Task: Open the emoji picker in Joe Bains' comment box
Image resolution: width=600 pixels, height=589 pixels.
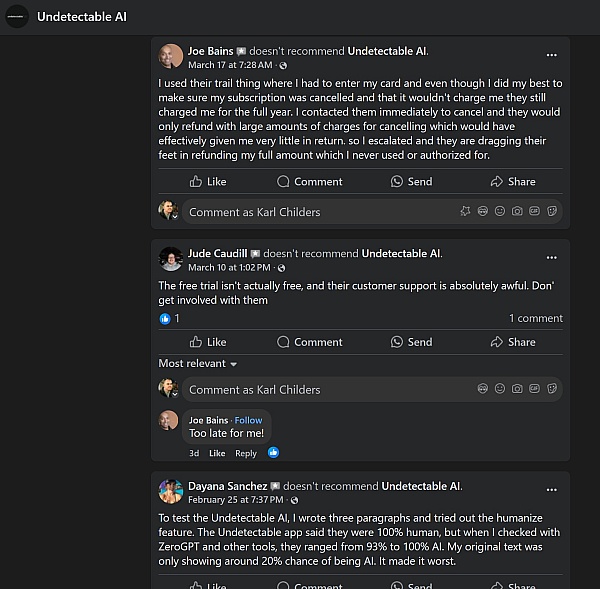Action: tap(500, 211)
